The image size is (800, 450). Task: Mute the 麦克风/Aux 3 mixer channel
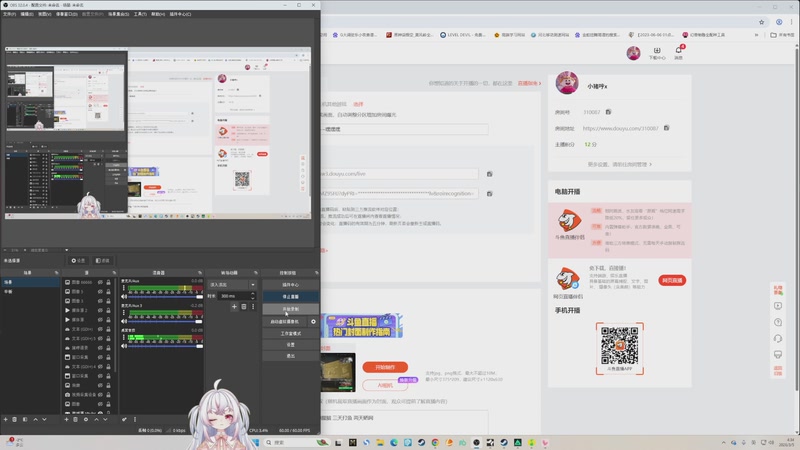coord(124,321)
